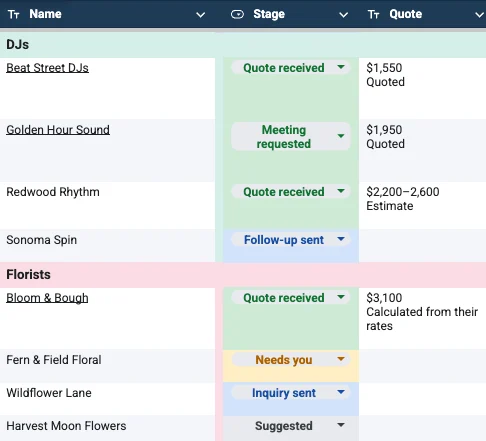Click the Quote received chip for Bloom & Bough
Viewport: 486px width, 441px height.
[x=291, y=298]
